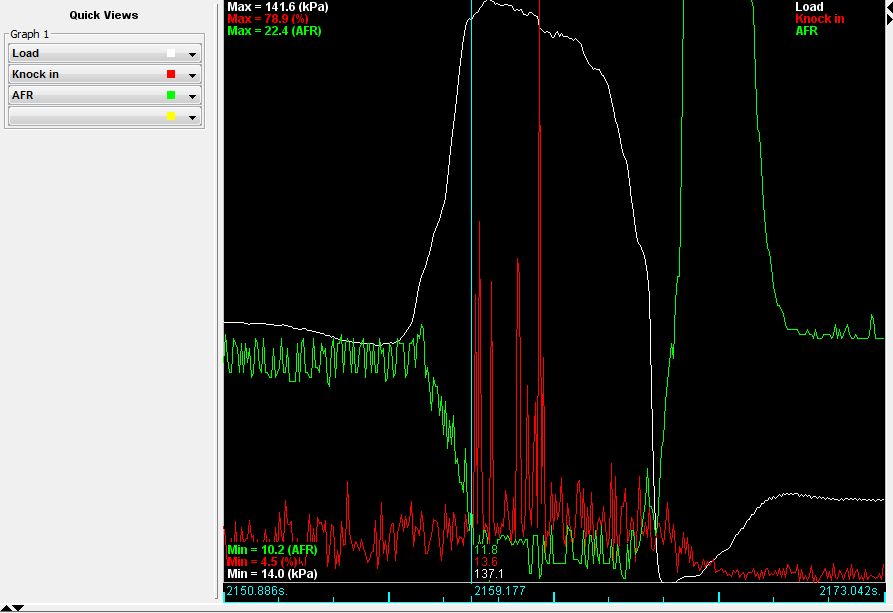This screenshot has height=613, width=893.
Task: Select the Knock in channel selector field
Action: (85, 74)
